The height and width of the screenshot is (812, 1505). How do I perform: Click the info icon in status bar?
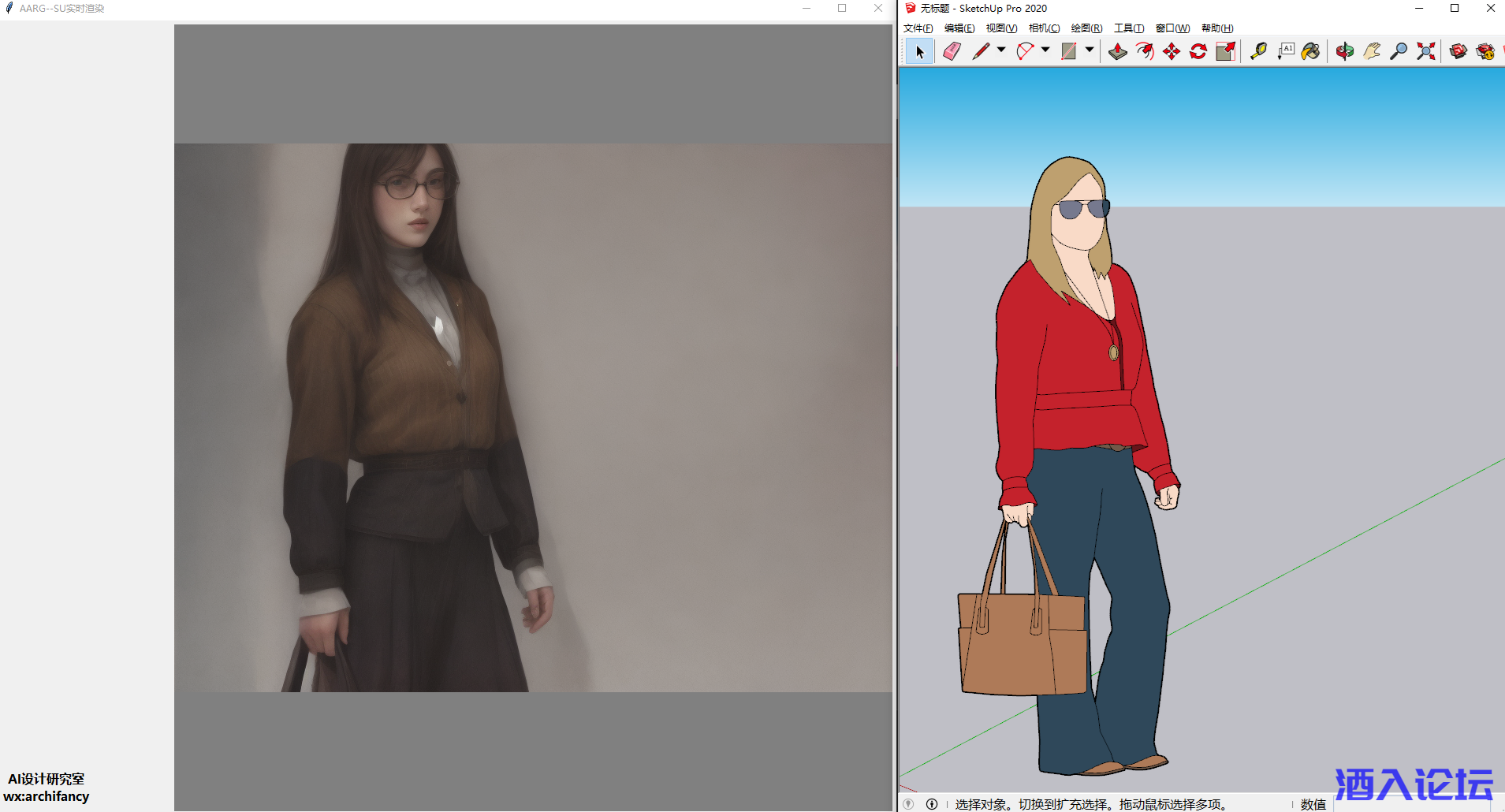[932, 804]
